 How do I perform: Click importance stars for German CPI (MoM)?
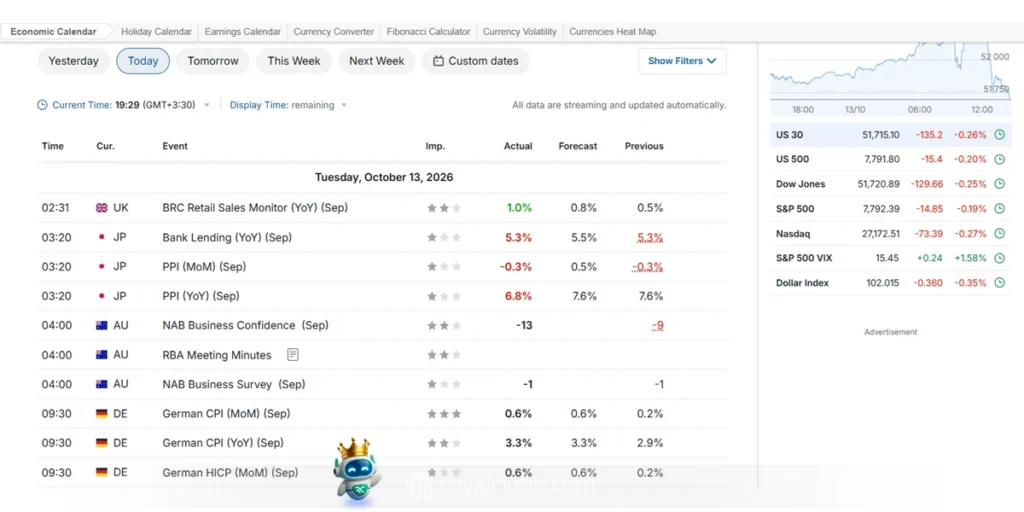point(444,413)
